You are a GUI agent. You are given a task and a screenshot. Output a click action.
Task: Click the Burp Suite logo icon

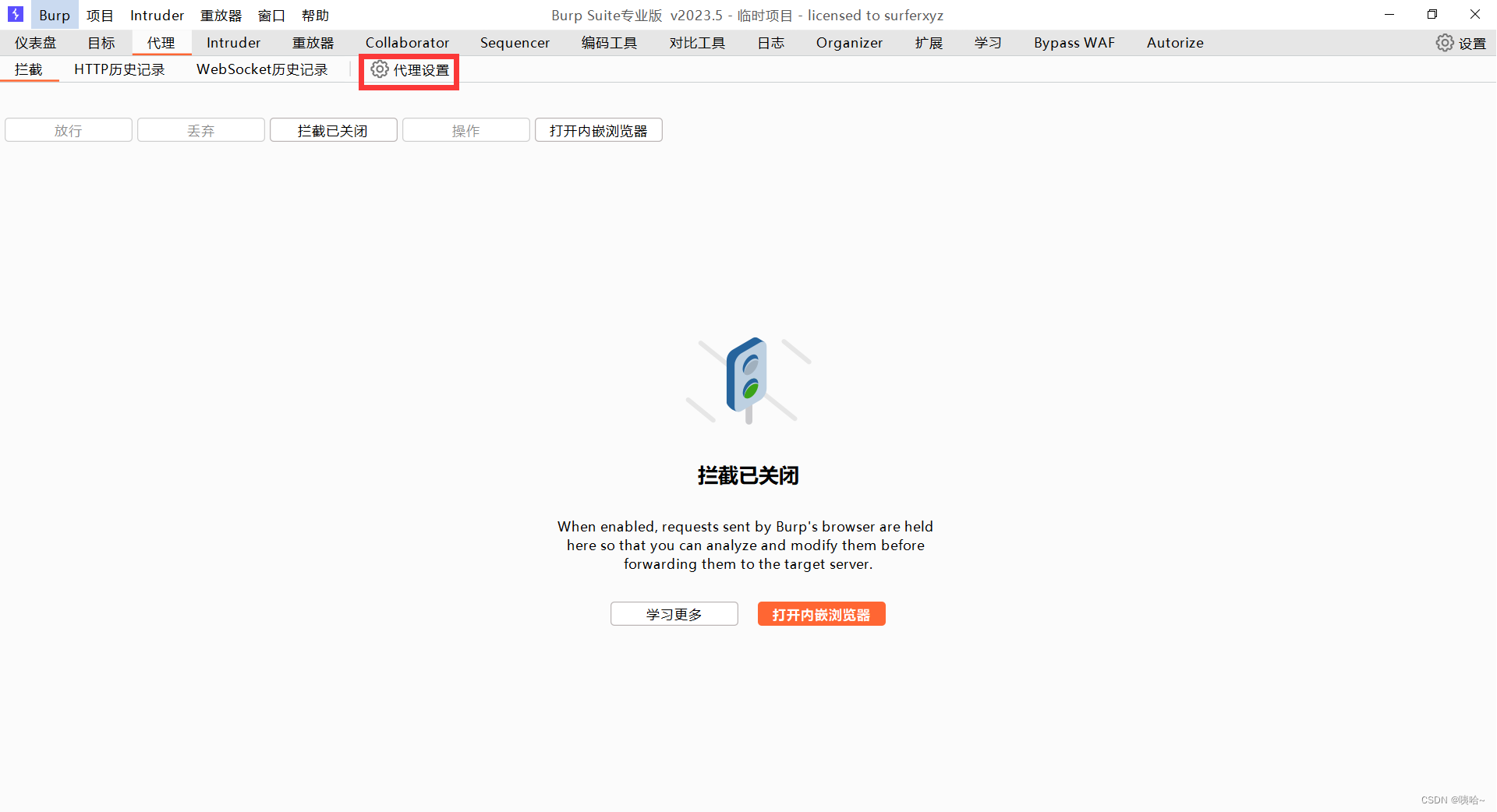[x=15, y=14]
